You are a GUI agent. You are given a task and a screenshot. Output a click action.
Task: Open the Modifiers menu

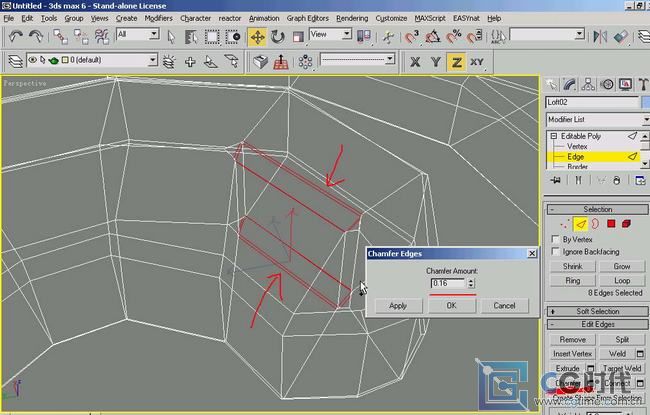(158, 18)
